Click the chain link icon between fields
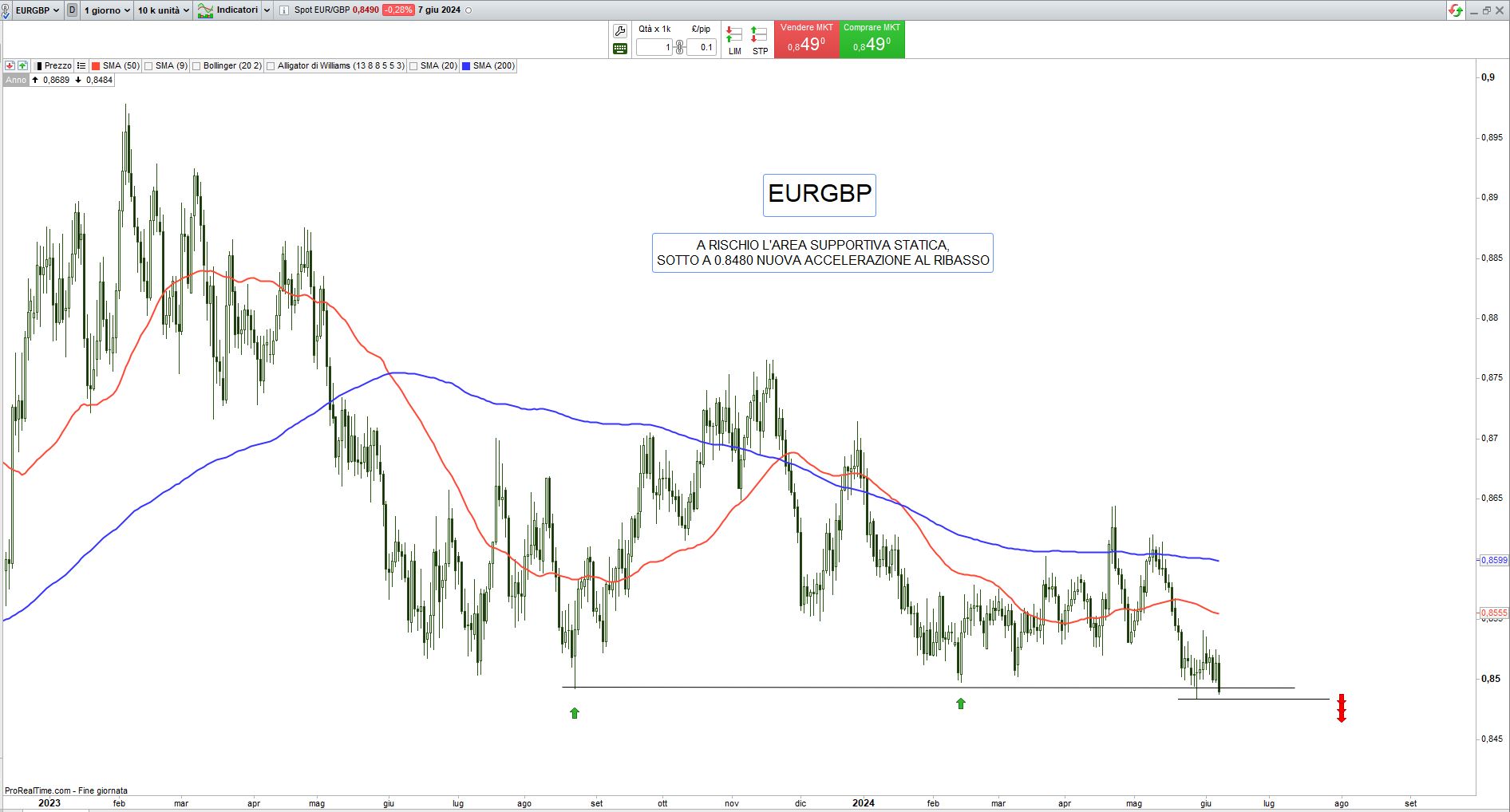 point(680,47)
